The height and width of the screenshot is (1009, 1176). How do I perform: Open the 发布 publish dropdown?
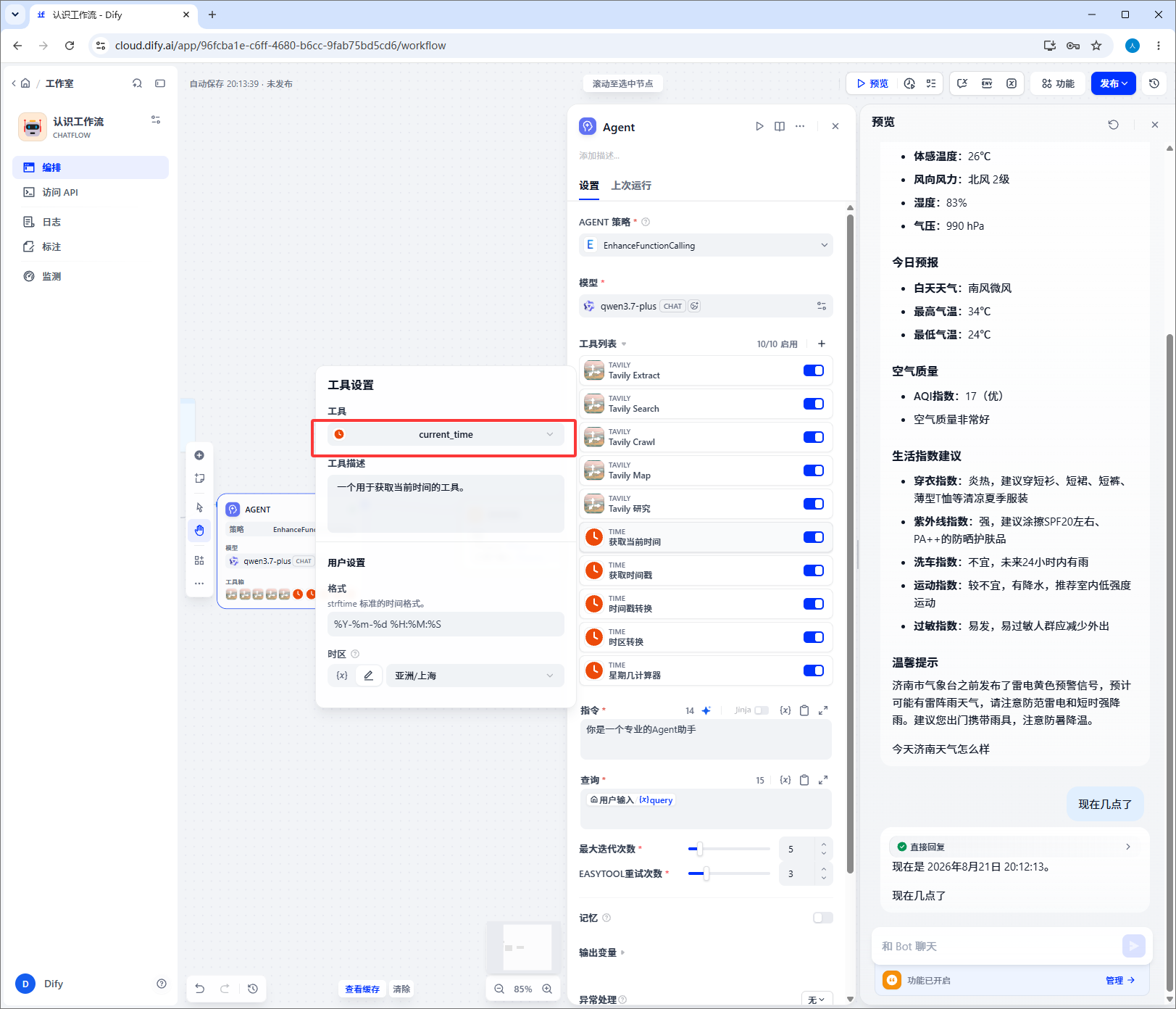(1114, 83)
